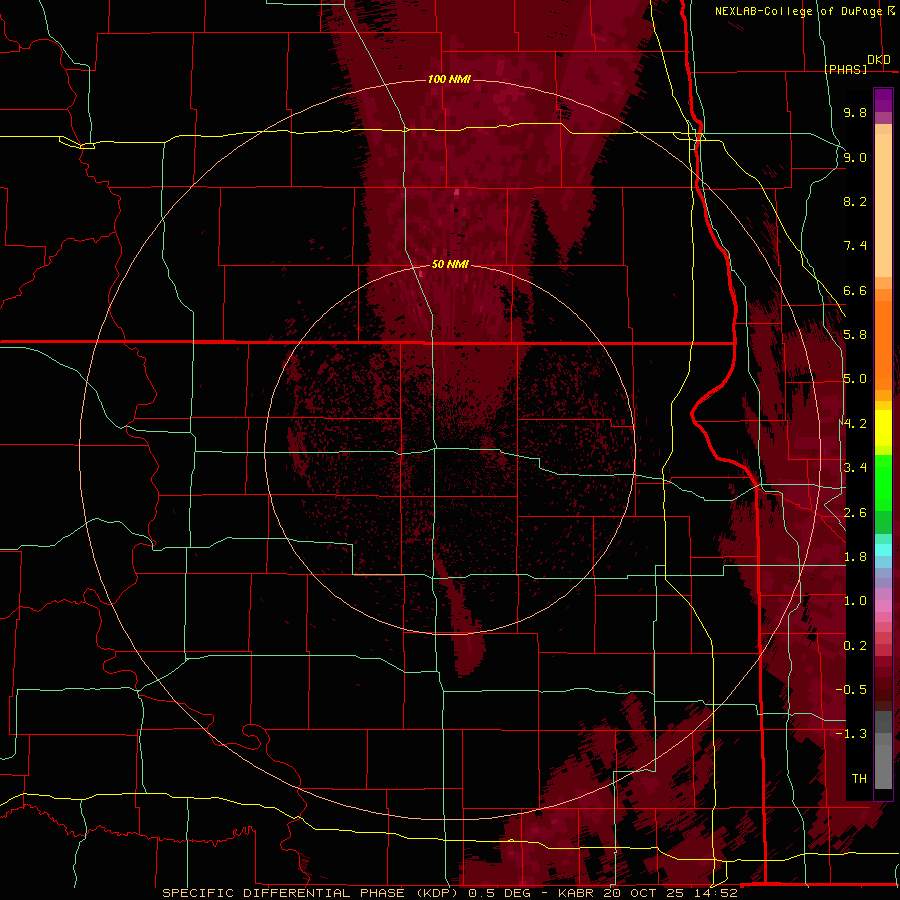This screenshot has height=900, width=900.
Task: Click the 5.8 scale value
Action: pyautogui.click(x=855, y=335)
